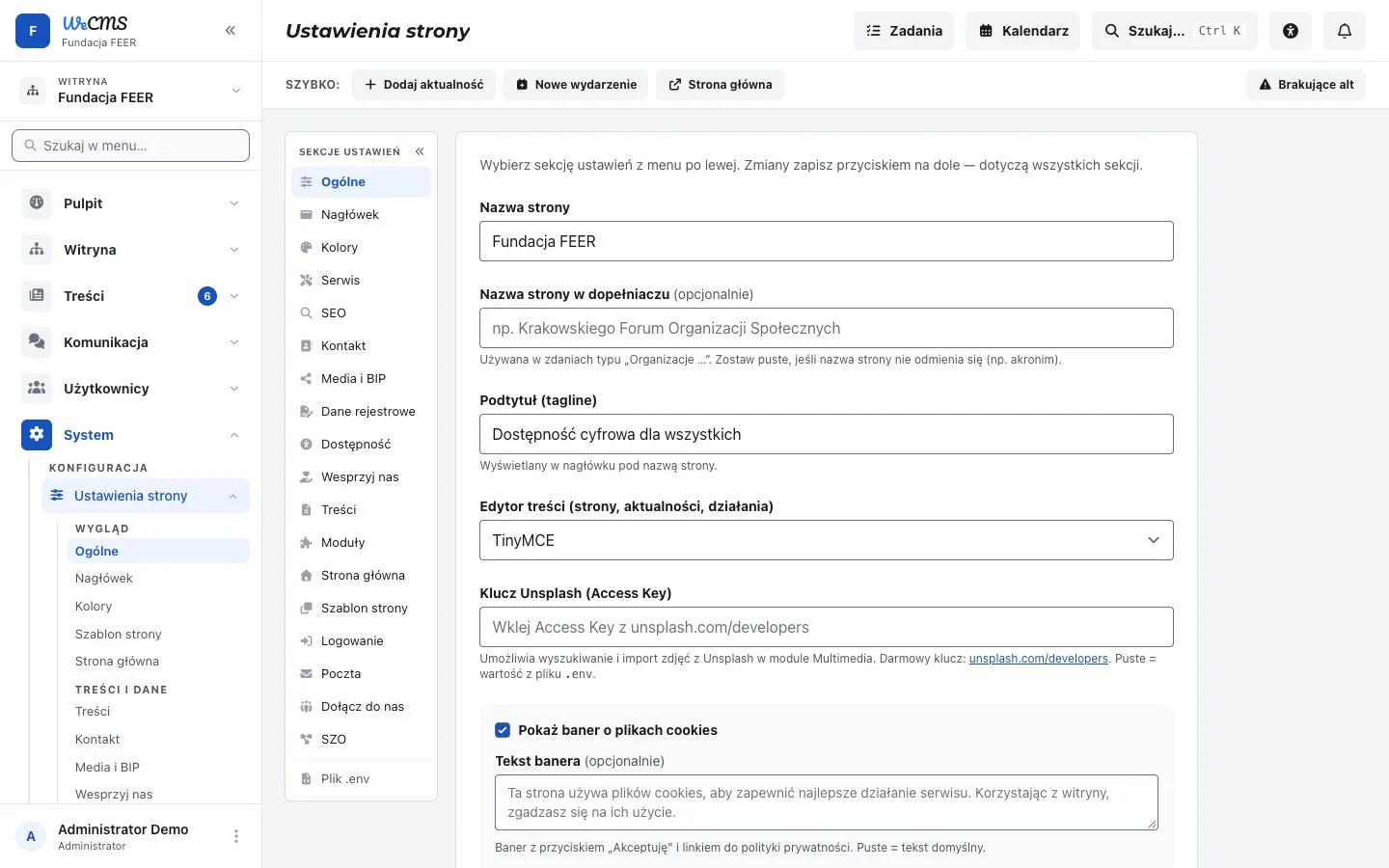This screenshot has width=1389, height=868.
Task: Open the Dostępność settings section
Action: pos(361,444)
